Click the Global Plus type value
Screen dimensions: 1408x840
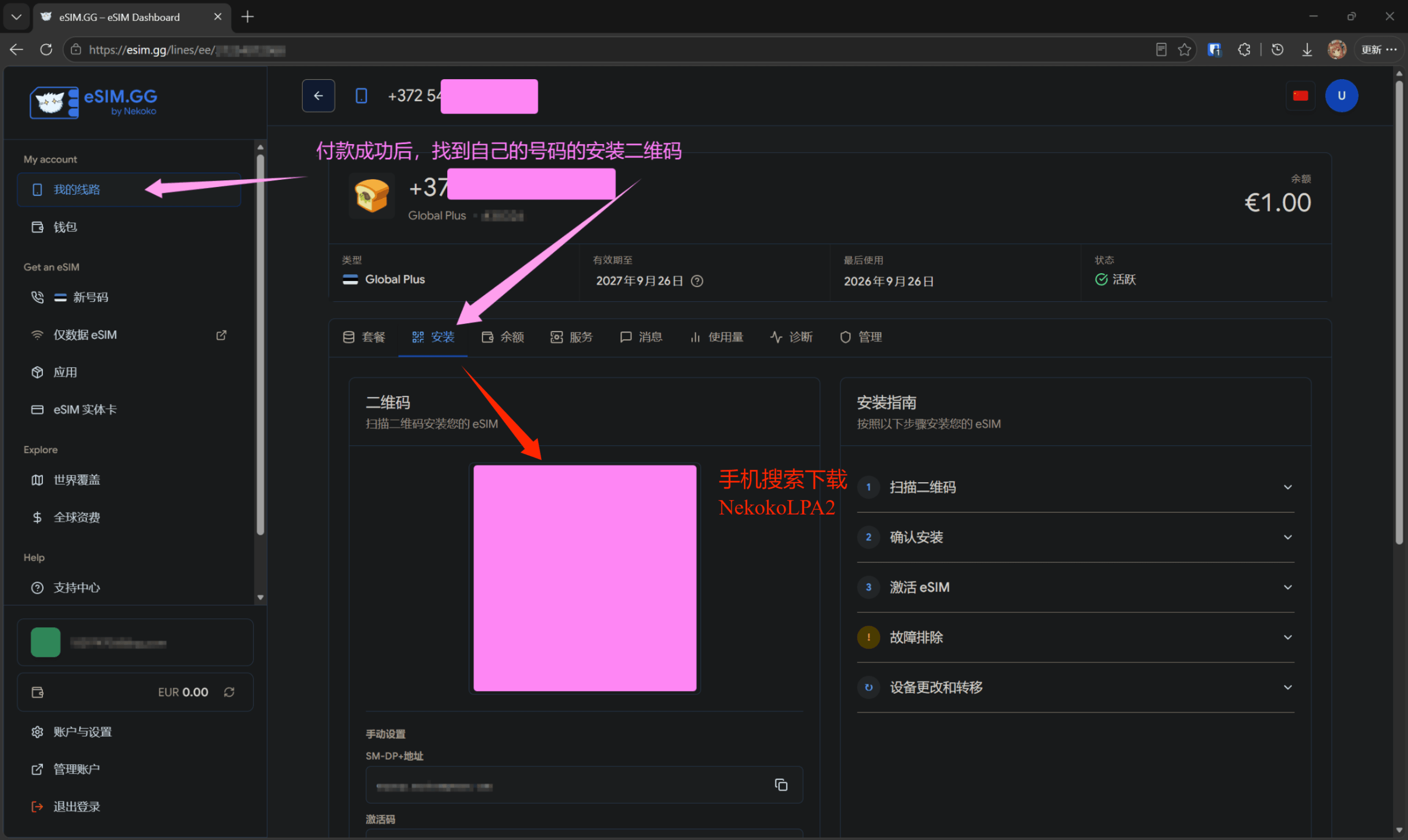[x=394, y=280]
